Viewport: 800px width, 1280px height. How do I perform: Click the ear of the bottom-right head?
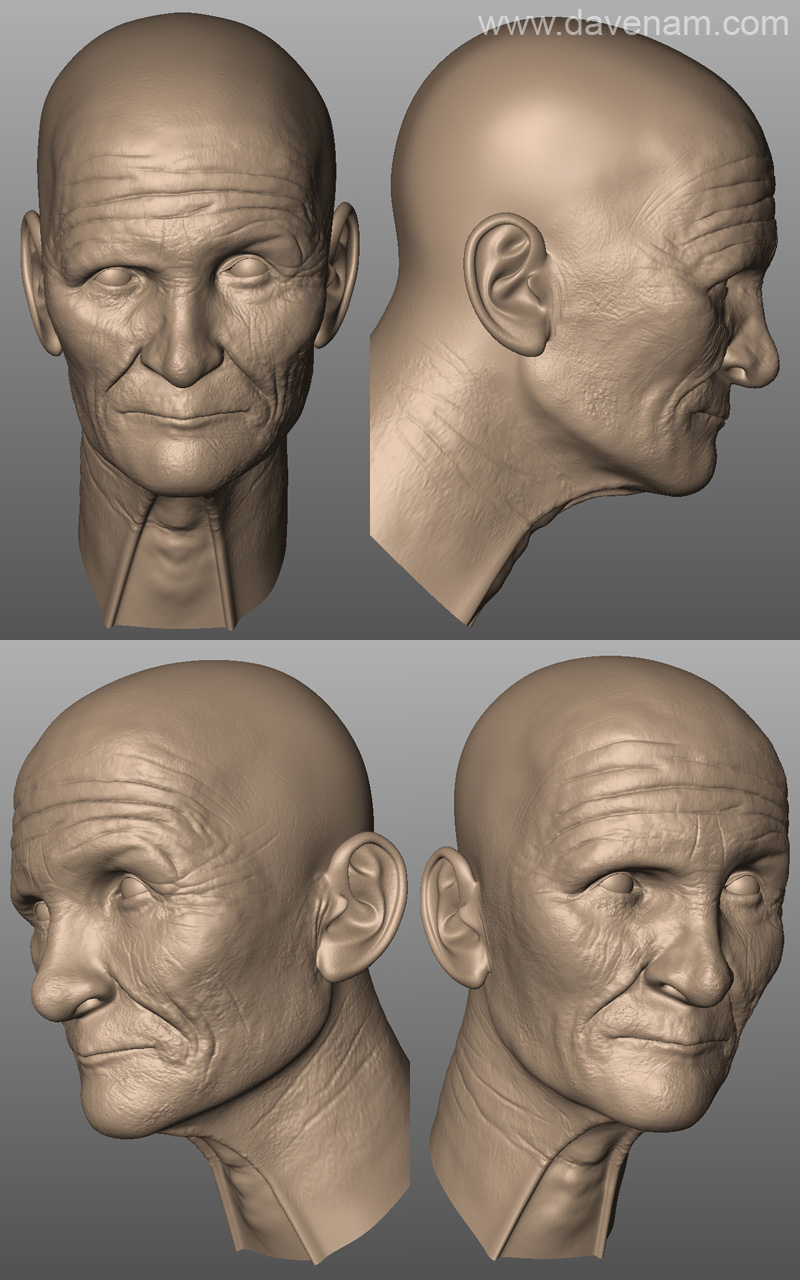coord(454,915)
